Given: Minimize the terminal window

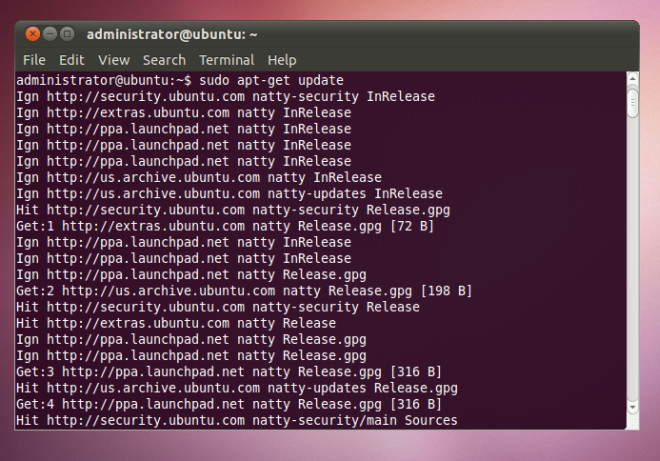Looking at the screenshot, I should [x=50, y=34].
